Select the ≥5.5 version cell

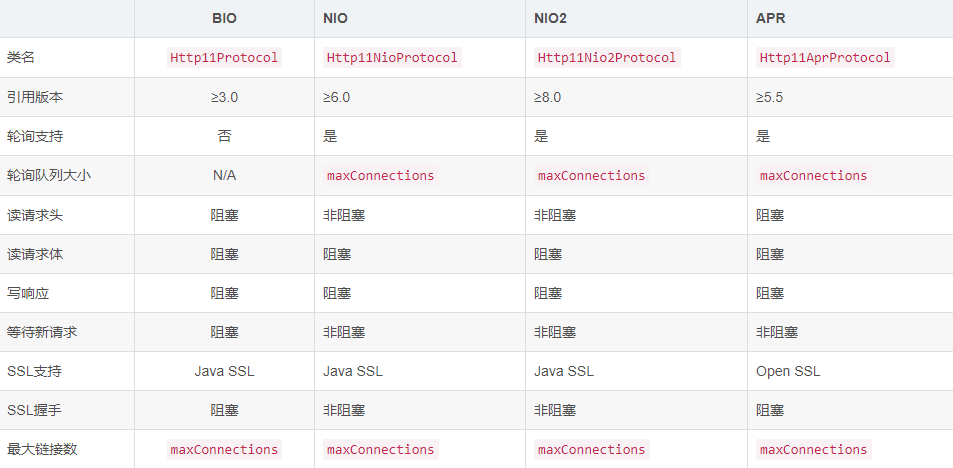(x=769, y=97)
